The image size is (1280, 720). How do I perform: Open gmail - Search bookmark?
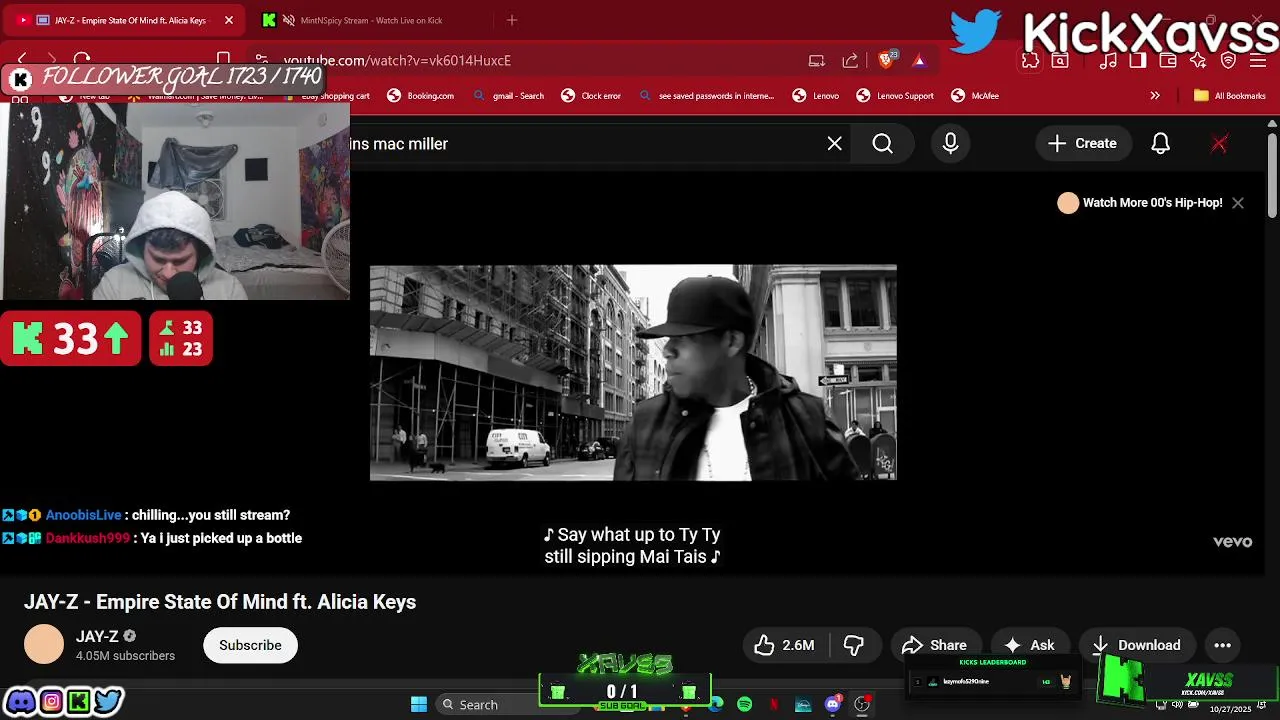pos(509,96)
